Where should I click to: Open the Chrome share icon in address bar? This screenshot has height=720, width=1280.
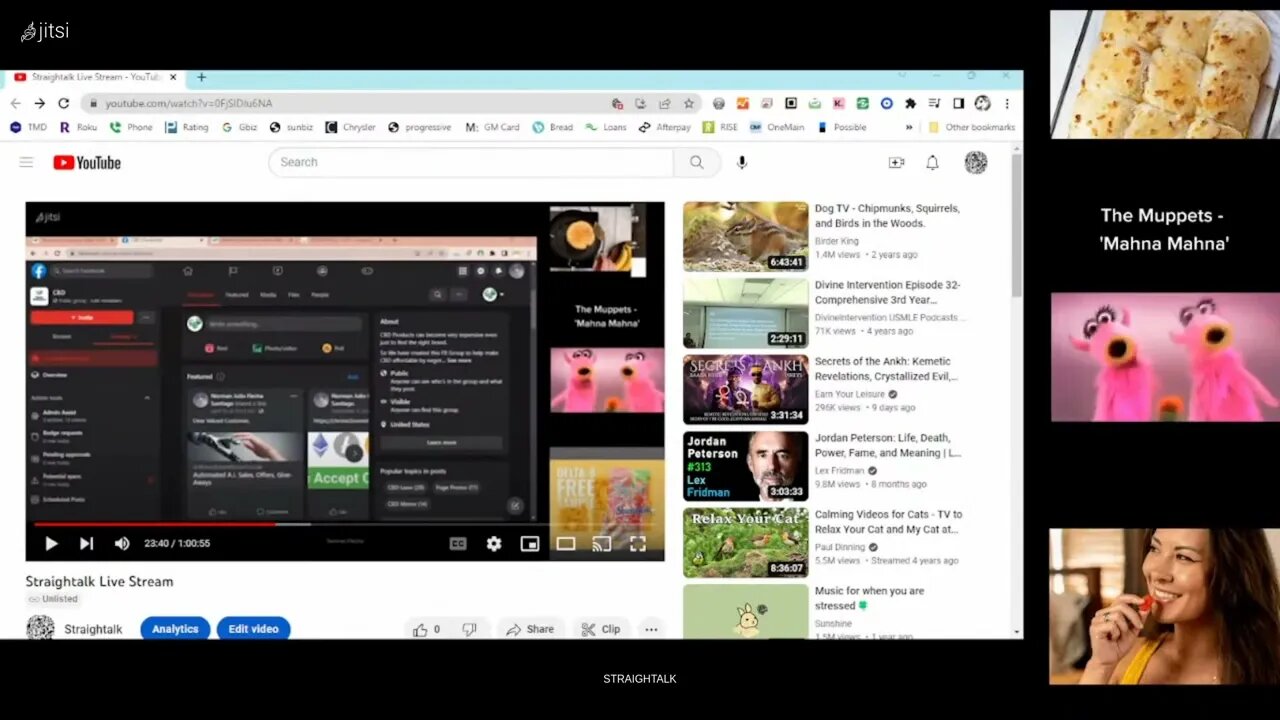664,103
